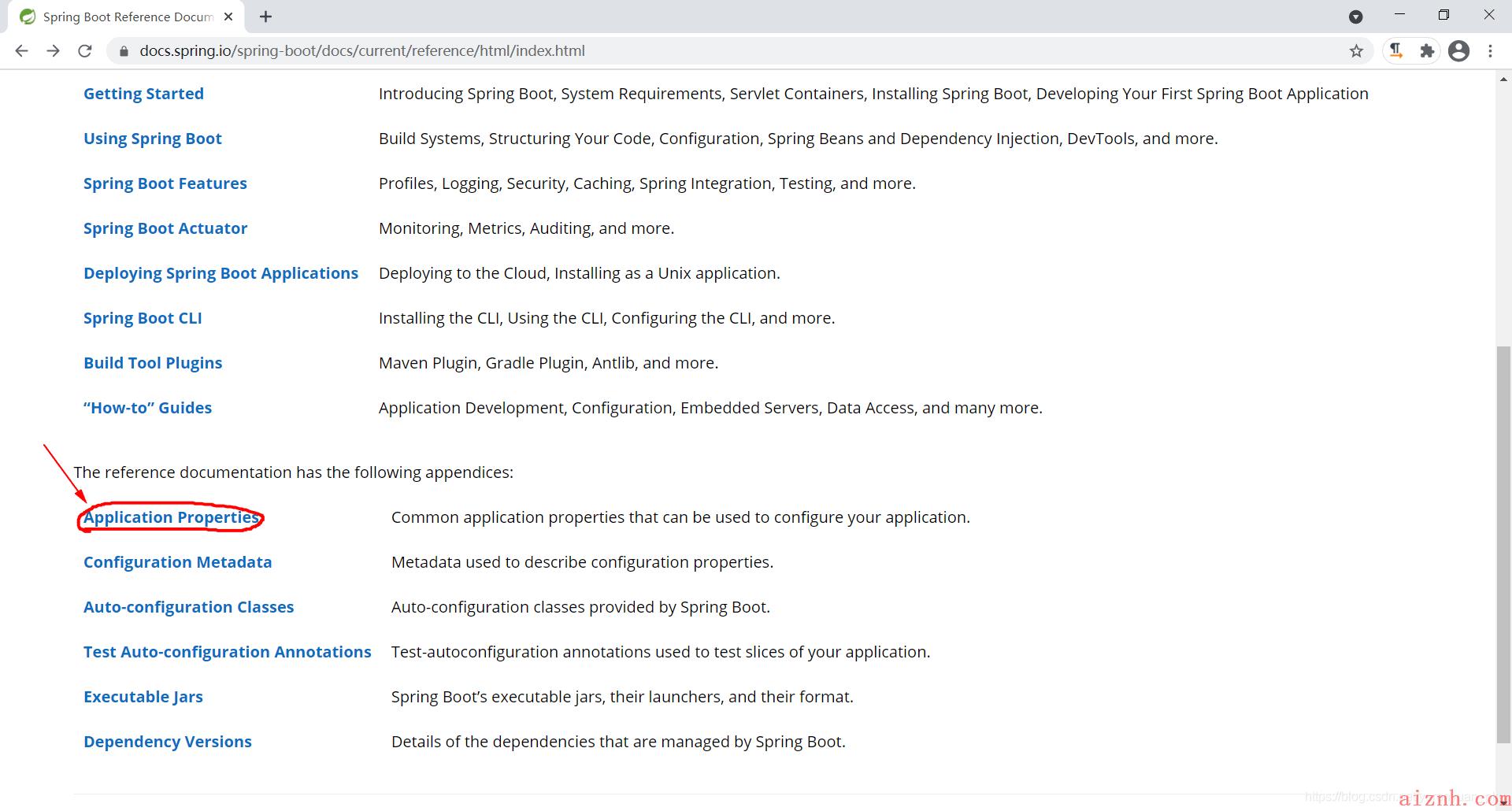
Task: Open the “How-to” Guides link
Action: pyautogui.click(x=147, y=408)
